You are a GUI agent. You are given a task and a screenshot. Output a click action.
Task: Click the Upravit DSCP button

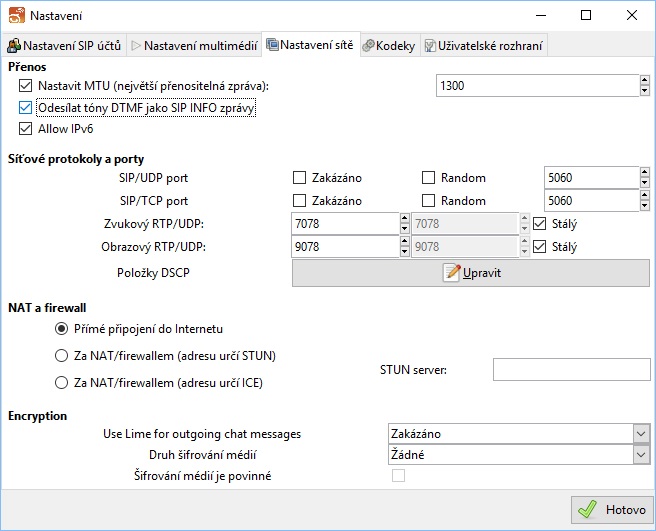471,273
